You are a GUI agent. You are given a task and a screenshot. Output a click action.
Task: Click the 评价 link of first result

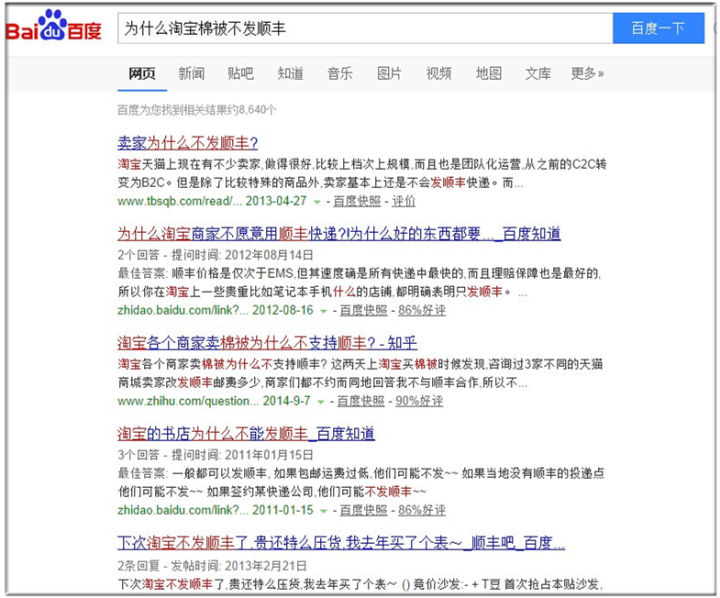(404, 201)
